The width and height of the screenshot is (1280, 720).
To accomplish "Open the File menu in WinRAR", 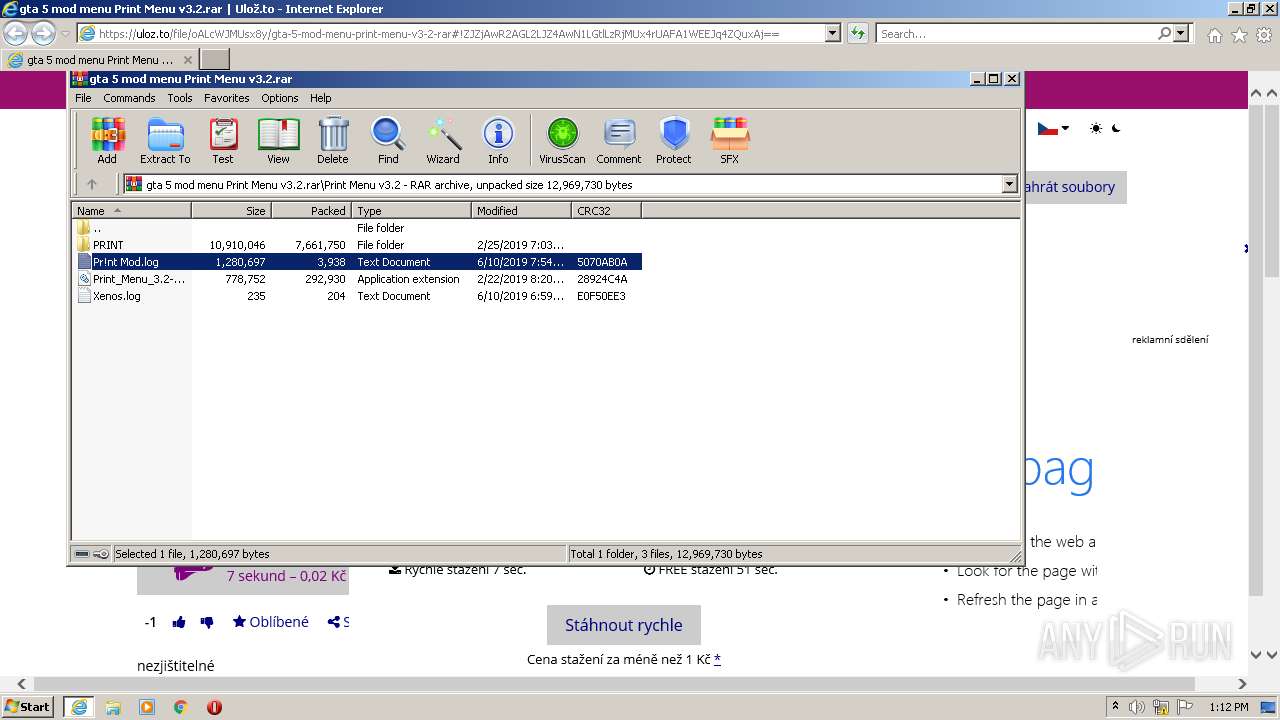I will tap(83, 98).
